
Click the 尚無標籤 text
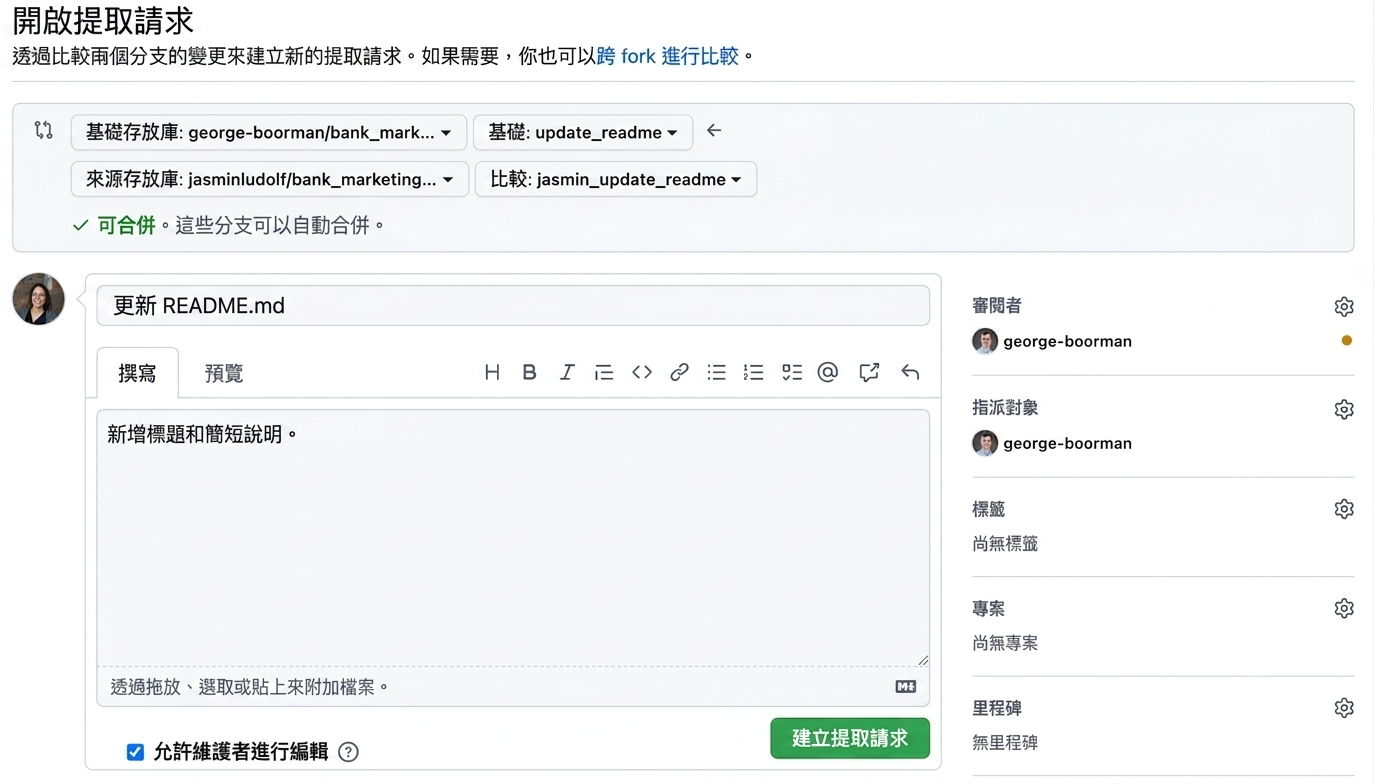[x=1005, y=544]
